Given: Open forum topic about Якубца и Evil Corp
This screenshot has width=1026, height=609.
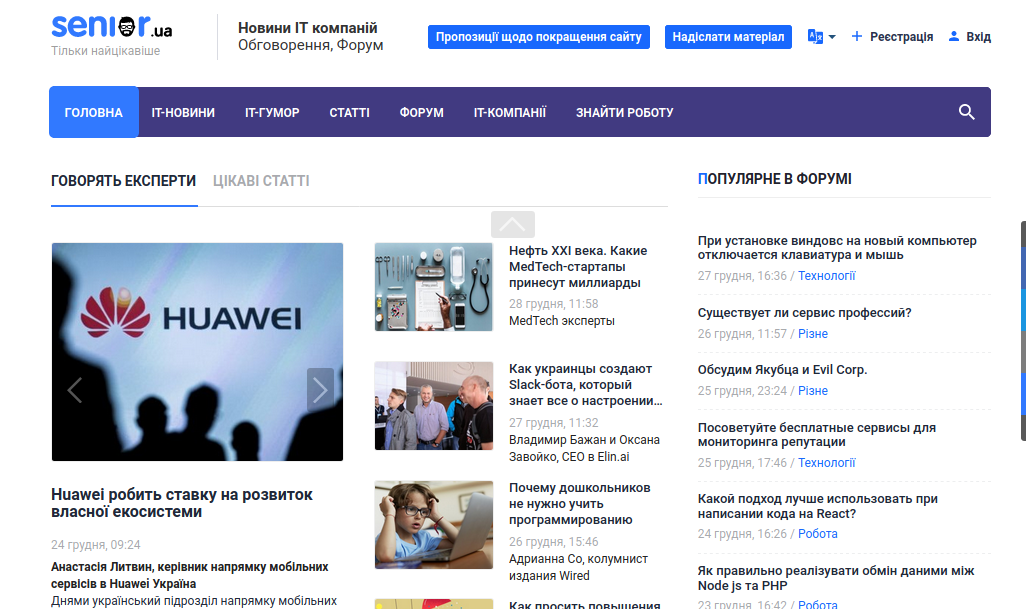Looking at the screenshot, I should click(782, 370).
